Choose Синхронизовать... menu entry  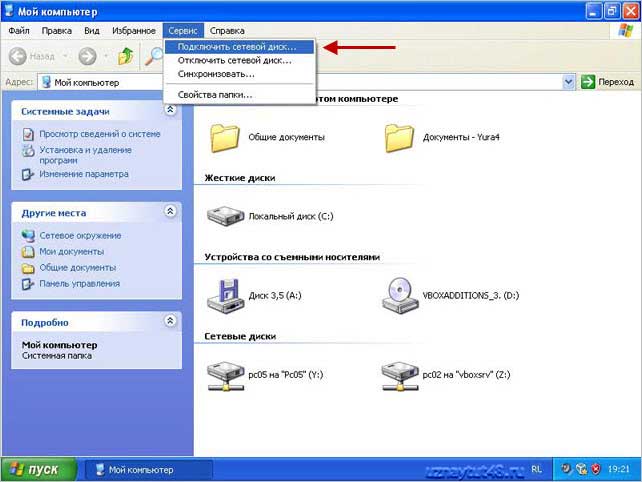240,74
